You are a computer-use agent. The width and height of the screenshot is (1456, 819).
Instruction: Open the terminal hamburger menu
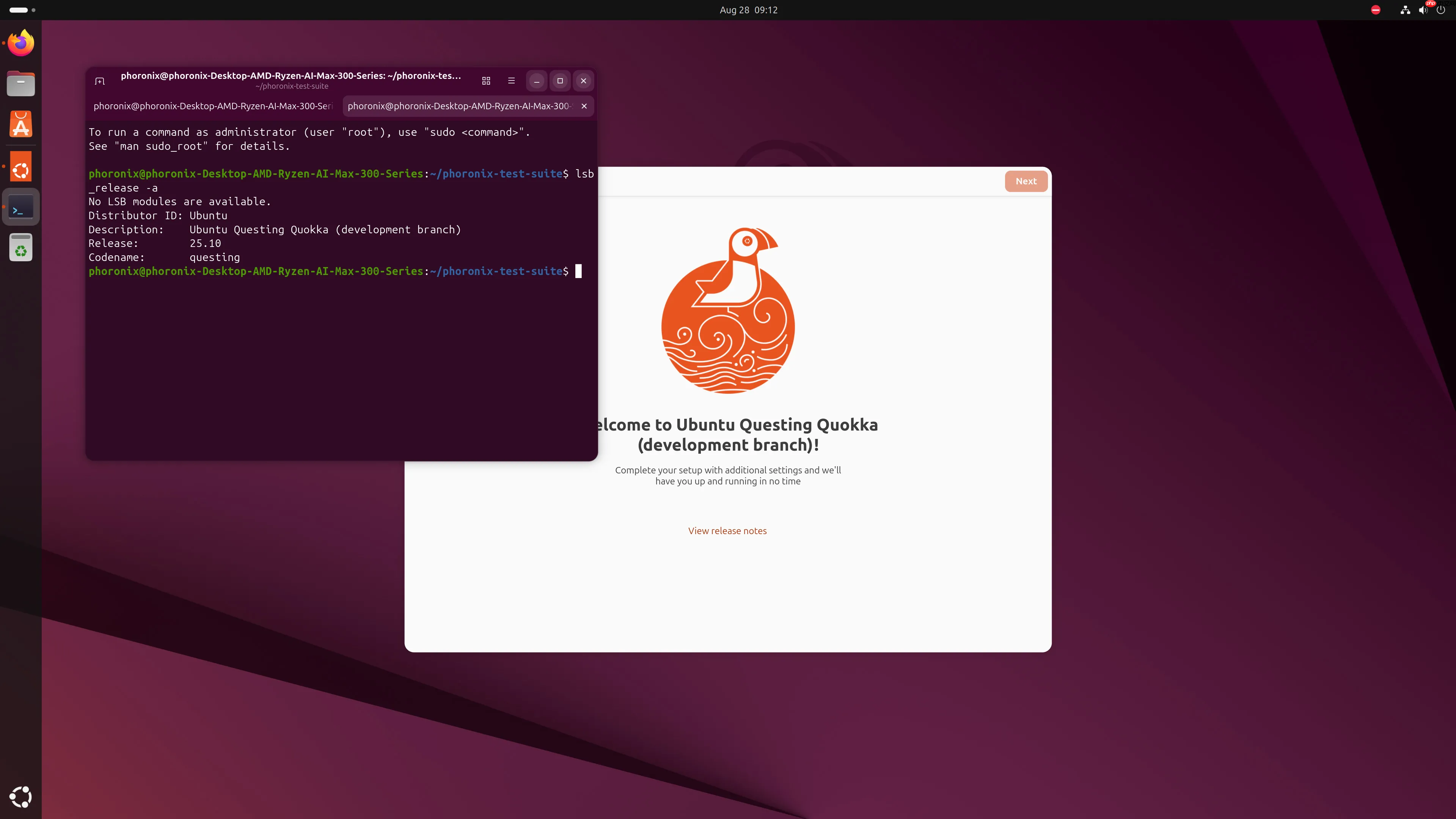(511, 81)
